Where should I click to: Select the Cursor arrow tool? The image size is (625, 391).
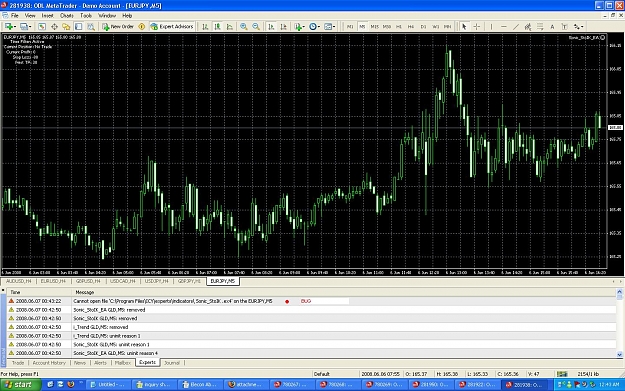click(464, 26)
